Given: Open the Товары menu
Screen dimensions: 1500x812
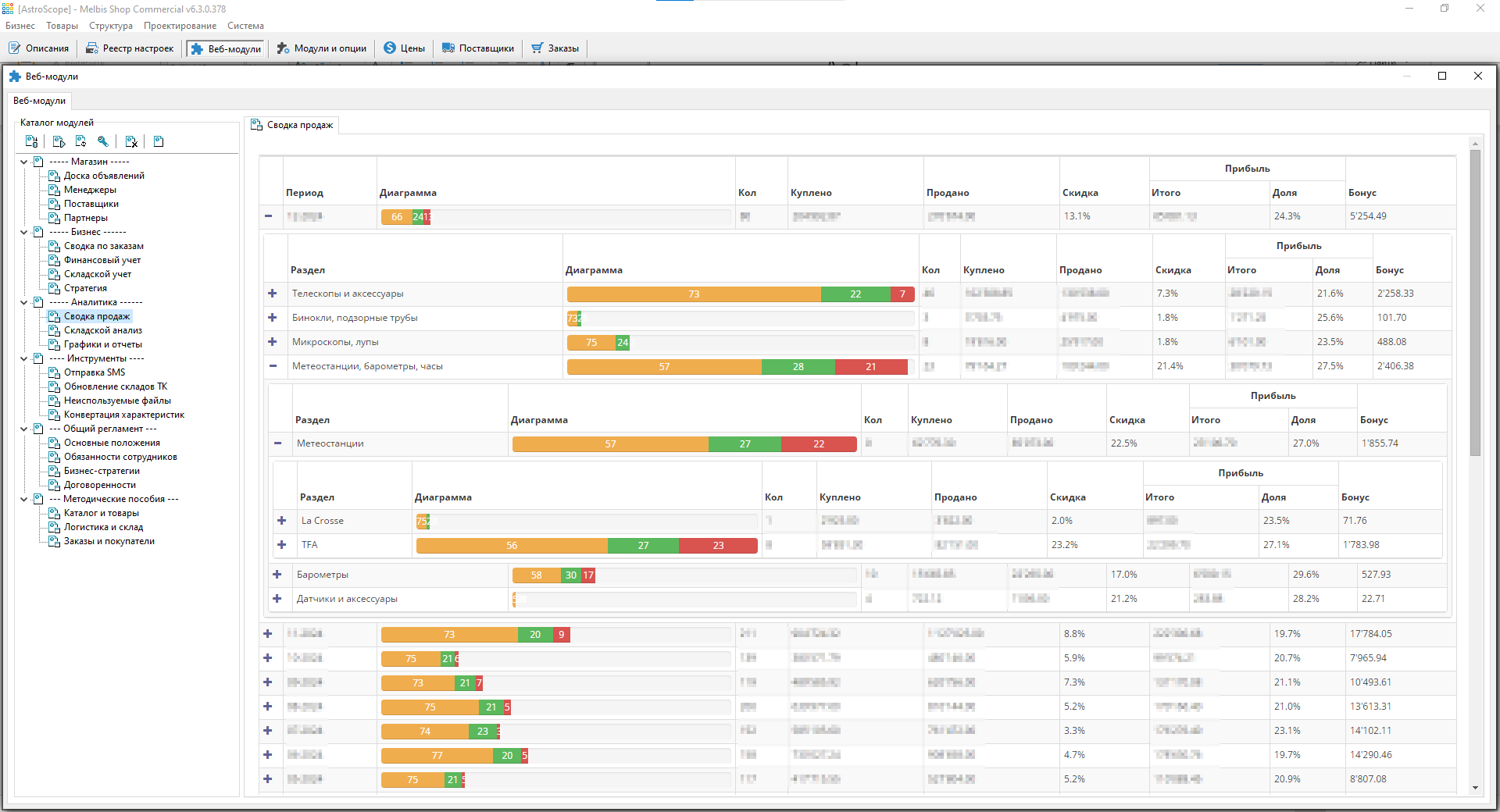Looking at the screenshot, I should point(62,26).
